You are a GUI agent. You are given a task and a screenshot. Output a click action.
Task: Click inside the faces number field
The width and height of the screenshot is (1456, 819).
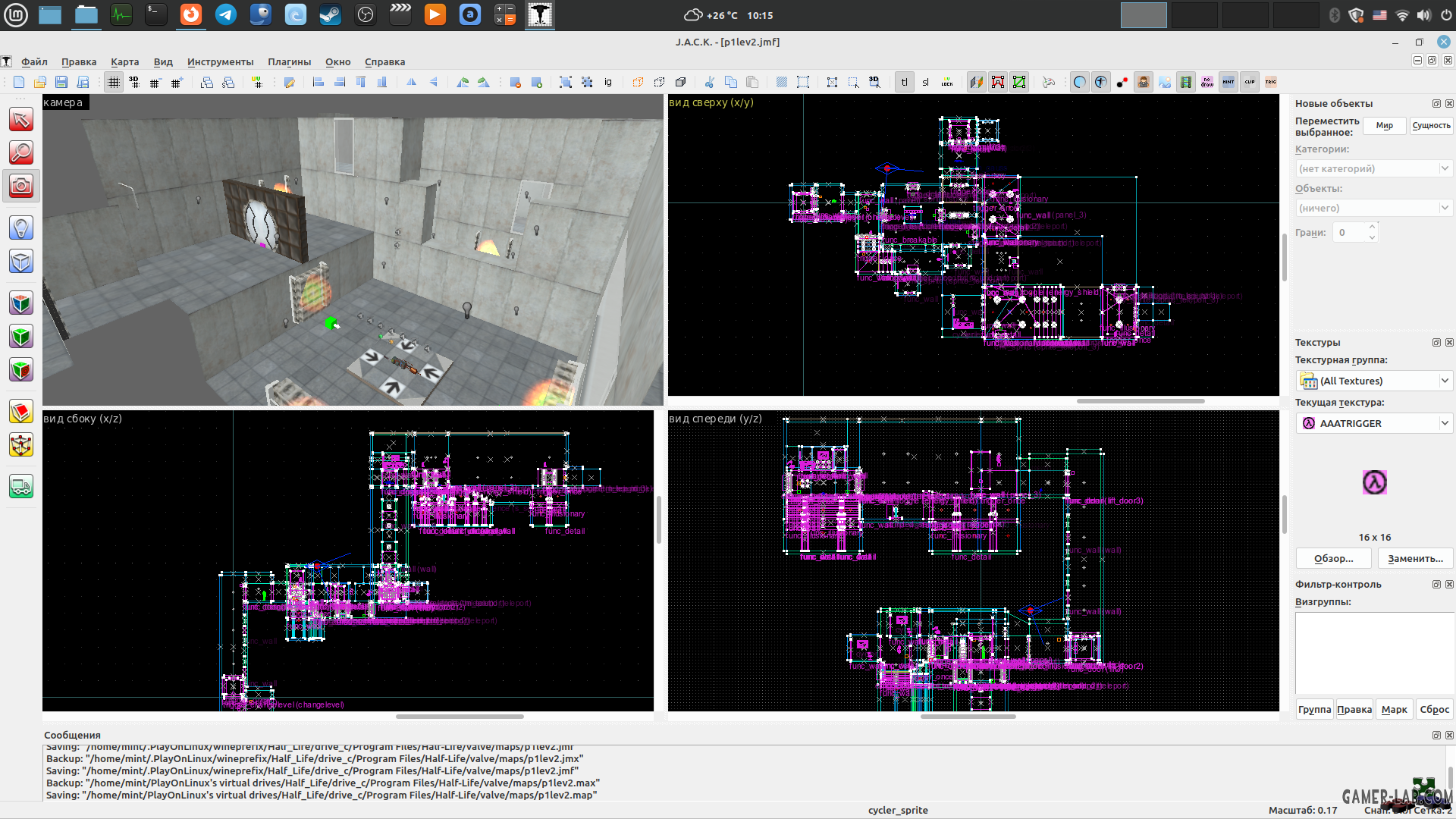tap(1350, 233)
